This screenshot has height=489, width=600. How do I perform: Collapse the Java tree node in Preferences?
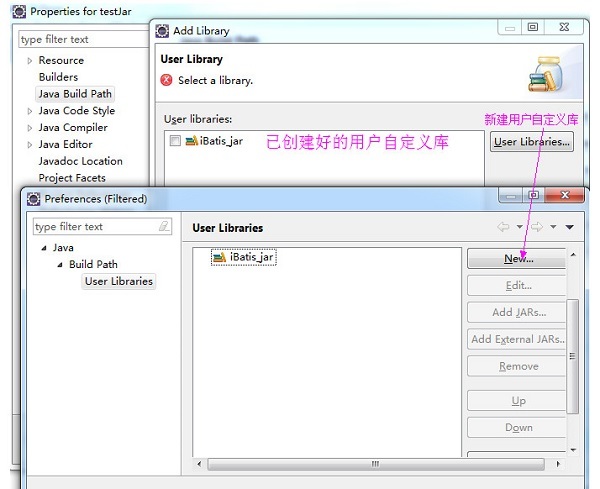tap(44, 248)
